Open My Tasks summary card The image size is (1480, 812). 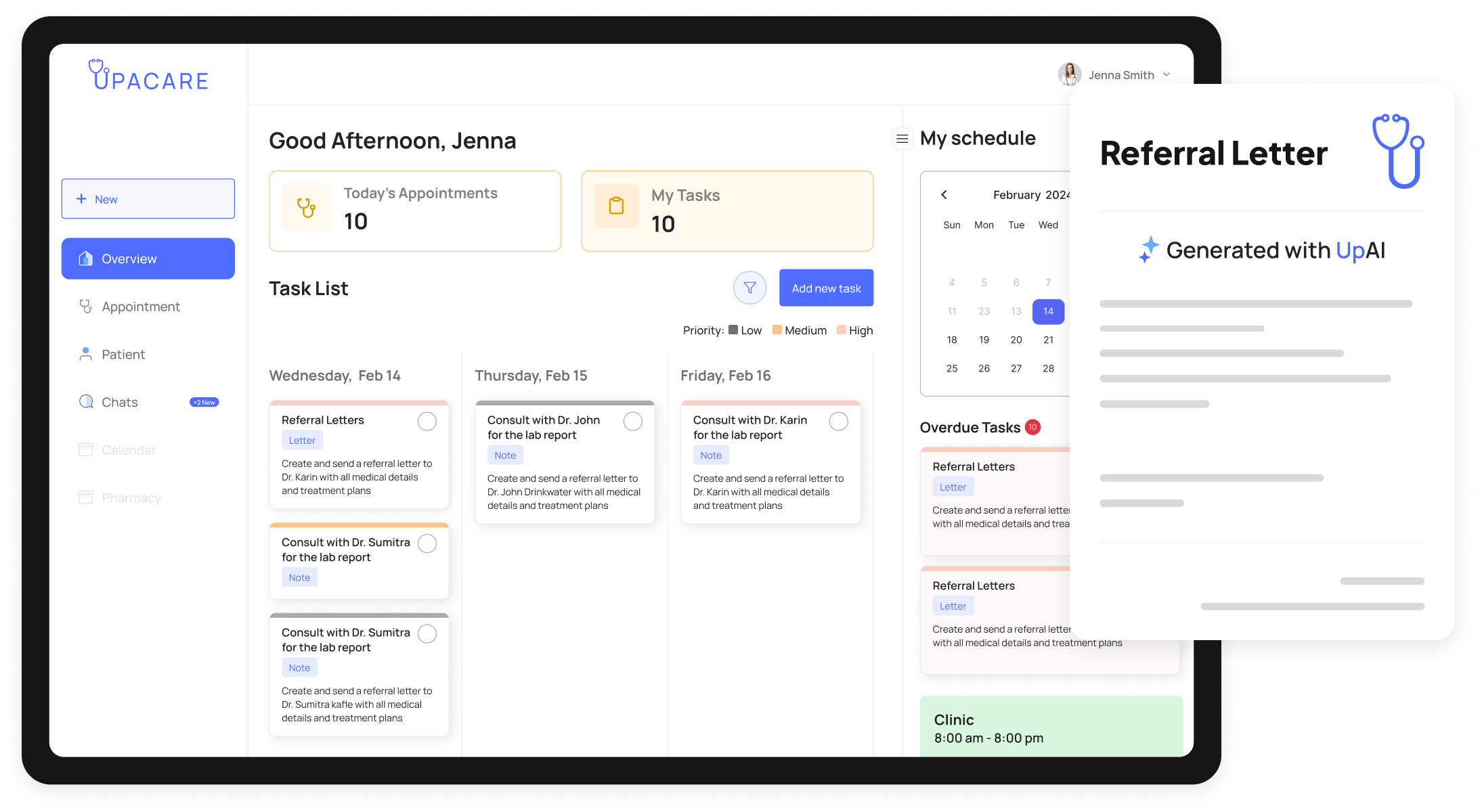tap(727, 211)
